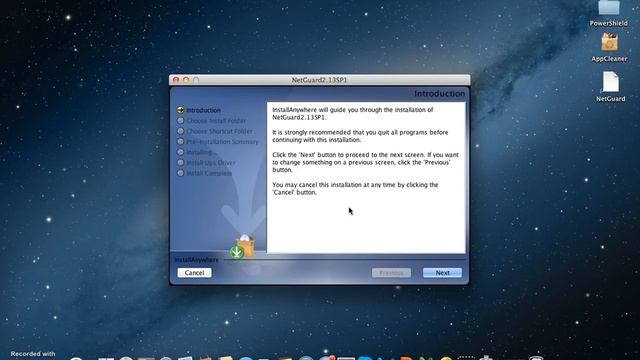Select the NetGuard file icon on the desktop

point(611,82)
